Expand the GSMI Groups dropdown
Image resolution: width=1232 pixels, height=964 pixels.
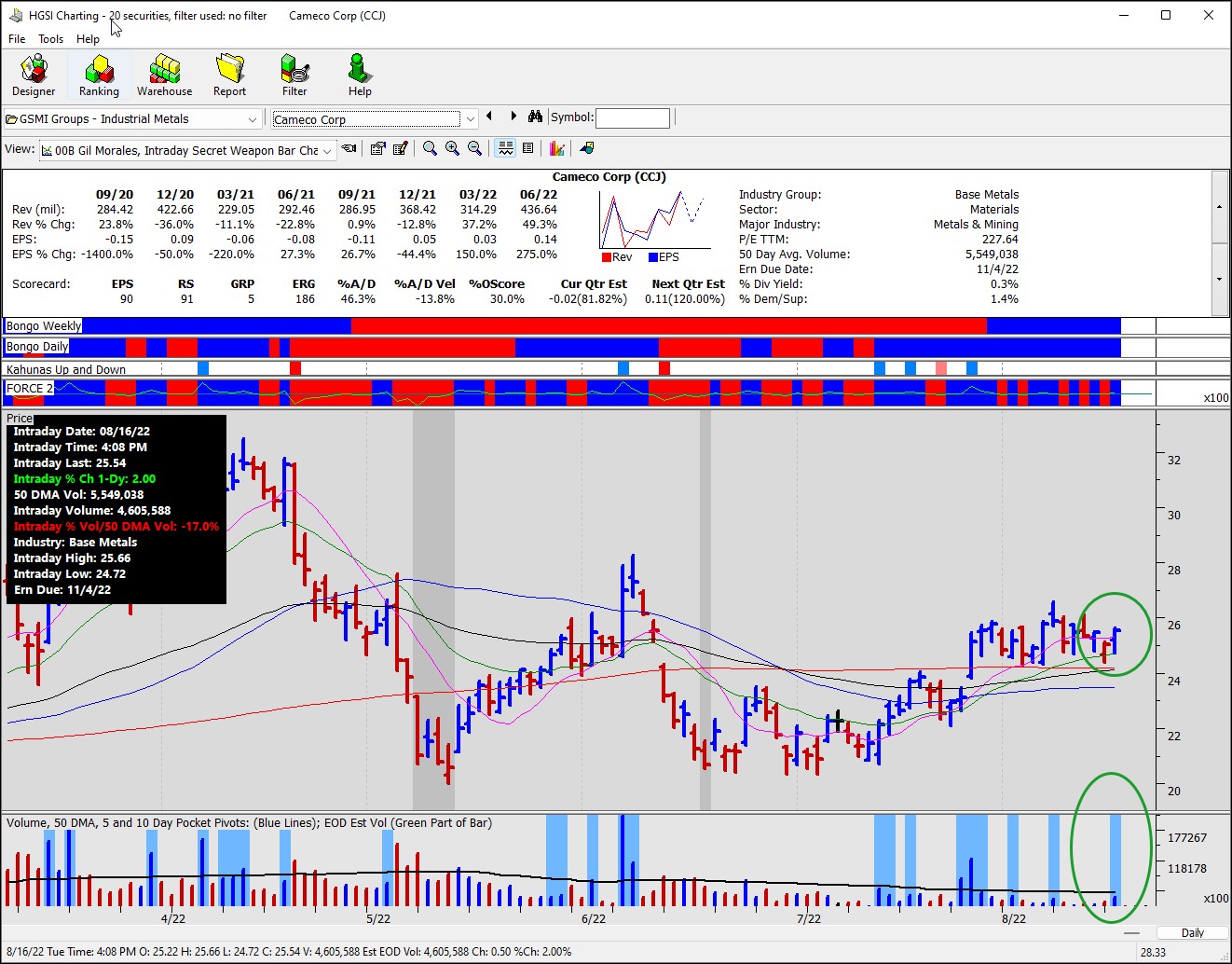252,119
